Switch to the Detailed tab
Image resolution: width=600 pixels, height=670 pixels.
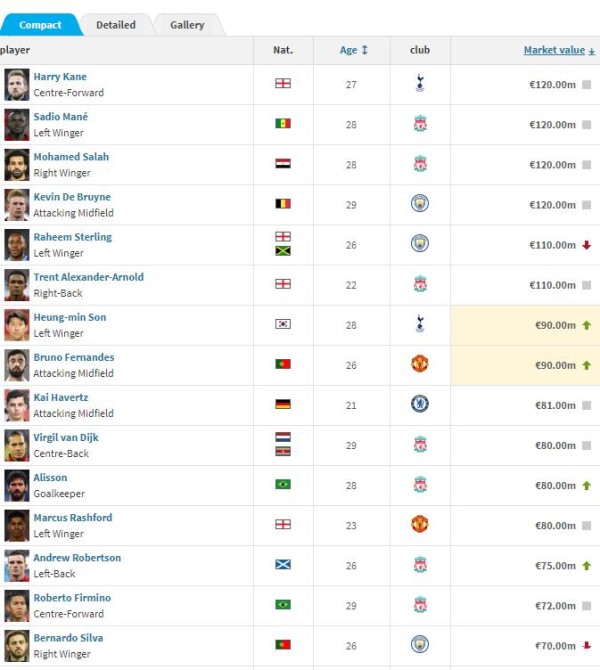(x=116, y=25)
